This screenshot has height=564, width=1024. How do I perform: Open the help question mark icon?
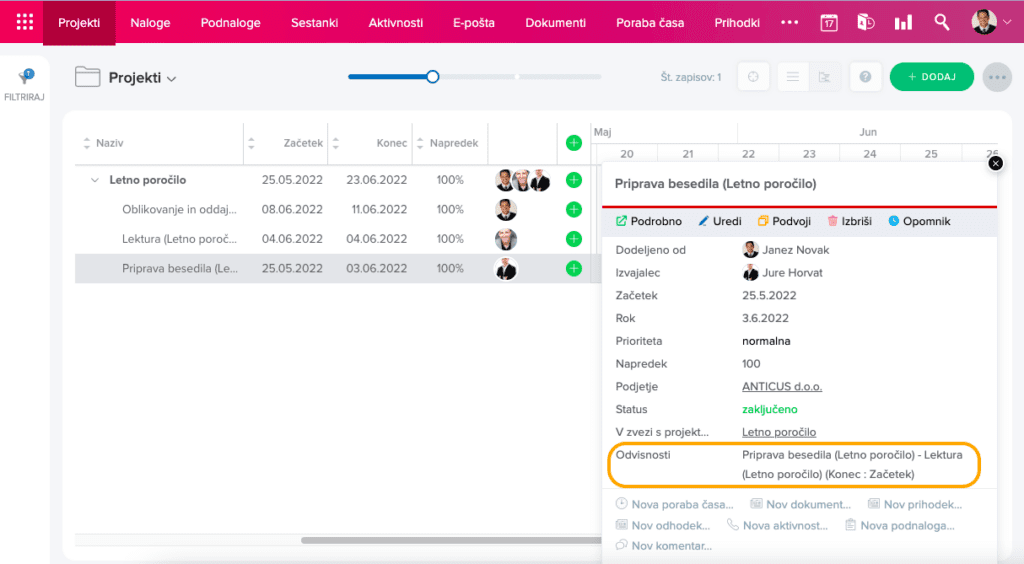tap(865, 77)
